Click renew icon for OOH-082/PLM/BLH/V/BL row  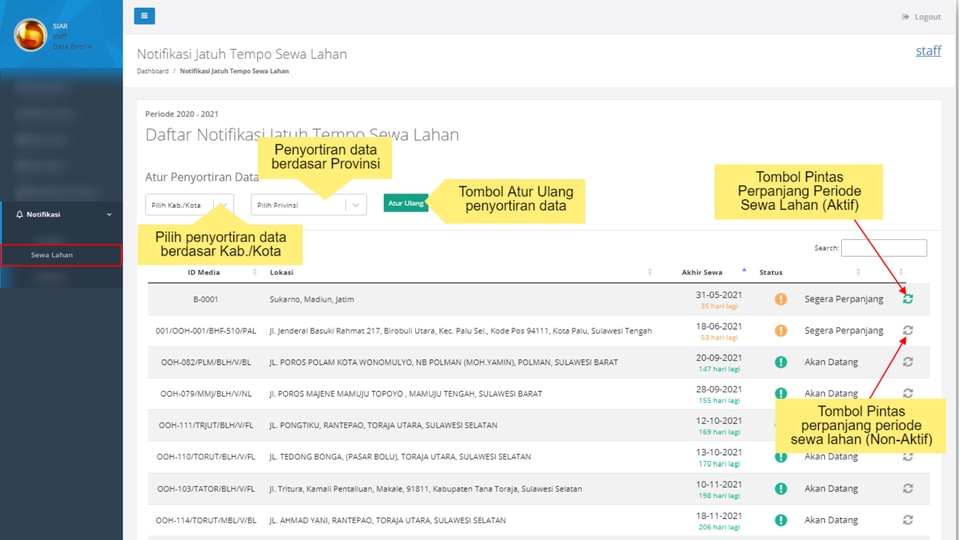(908, 362)
